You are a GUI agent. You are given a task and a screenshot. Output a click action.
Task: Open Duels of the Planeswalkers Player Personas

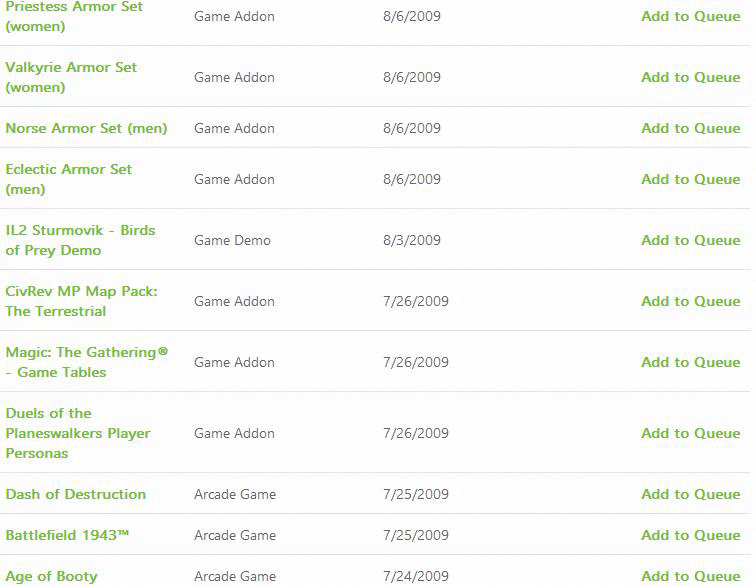(x=78, y=433)
